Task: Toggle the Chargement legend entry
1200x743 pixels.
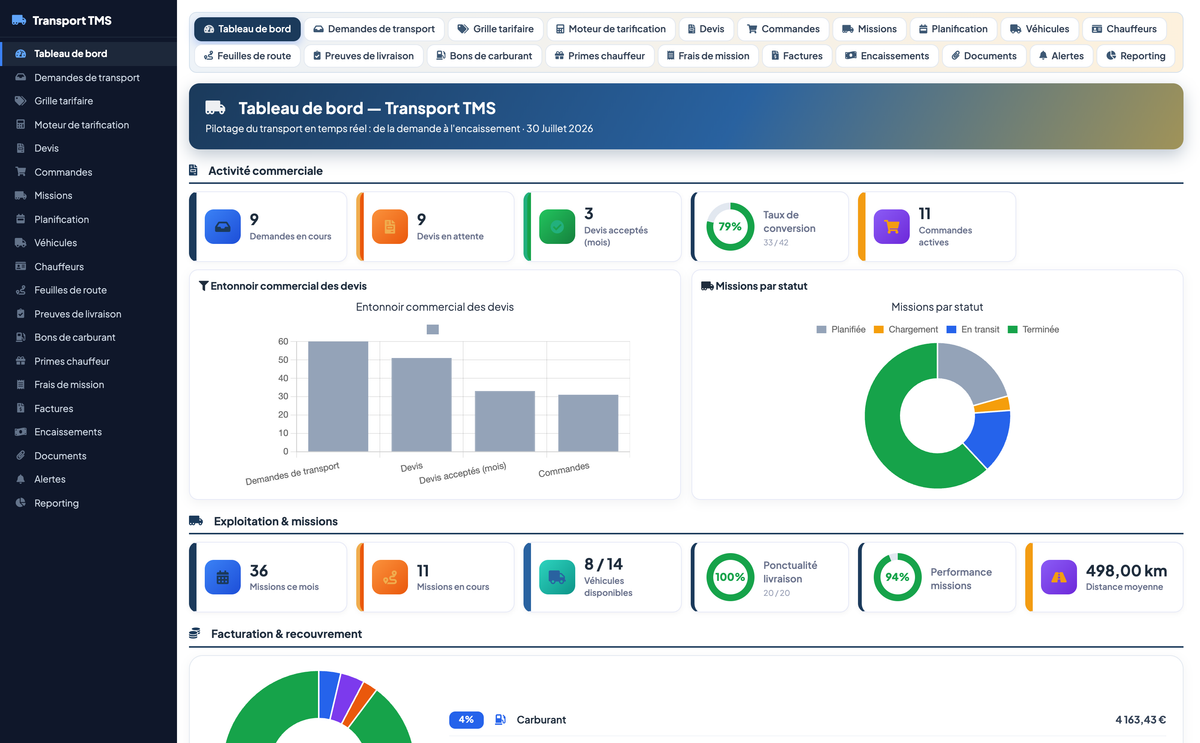Action: [x=906, y=329]
